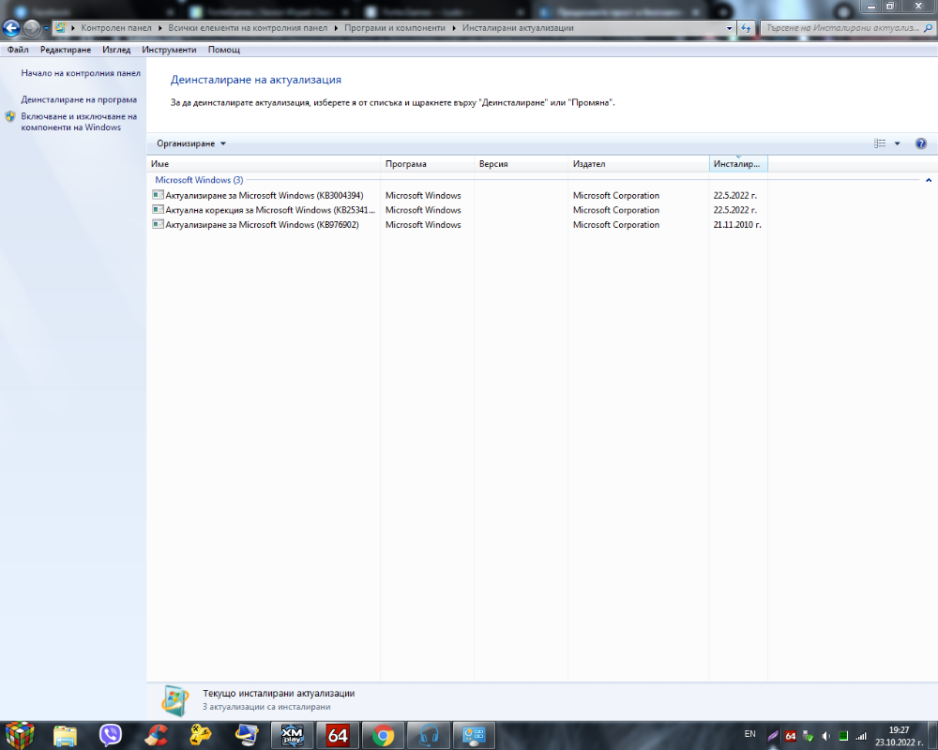The height and width of the screenshot is (750, 938).
Task: Select update KB976902 row
Action: pyautogui.click(x=457, y=225)
